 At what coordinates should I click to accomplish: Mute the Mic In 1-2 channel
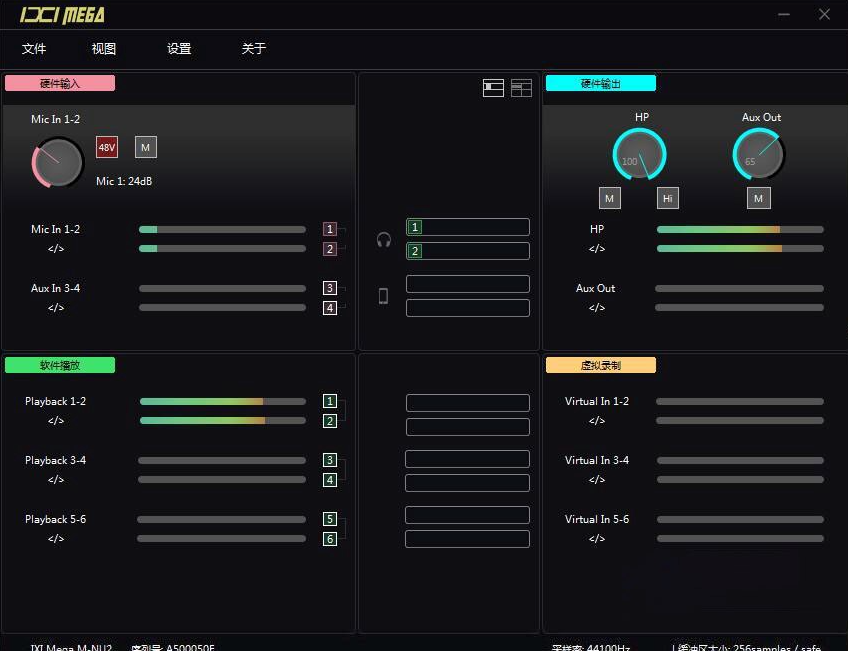(145, 146)
